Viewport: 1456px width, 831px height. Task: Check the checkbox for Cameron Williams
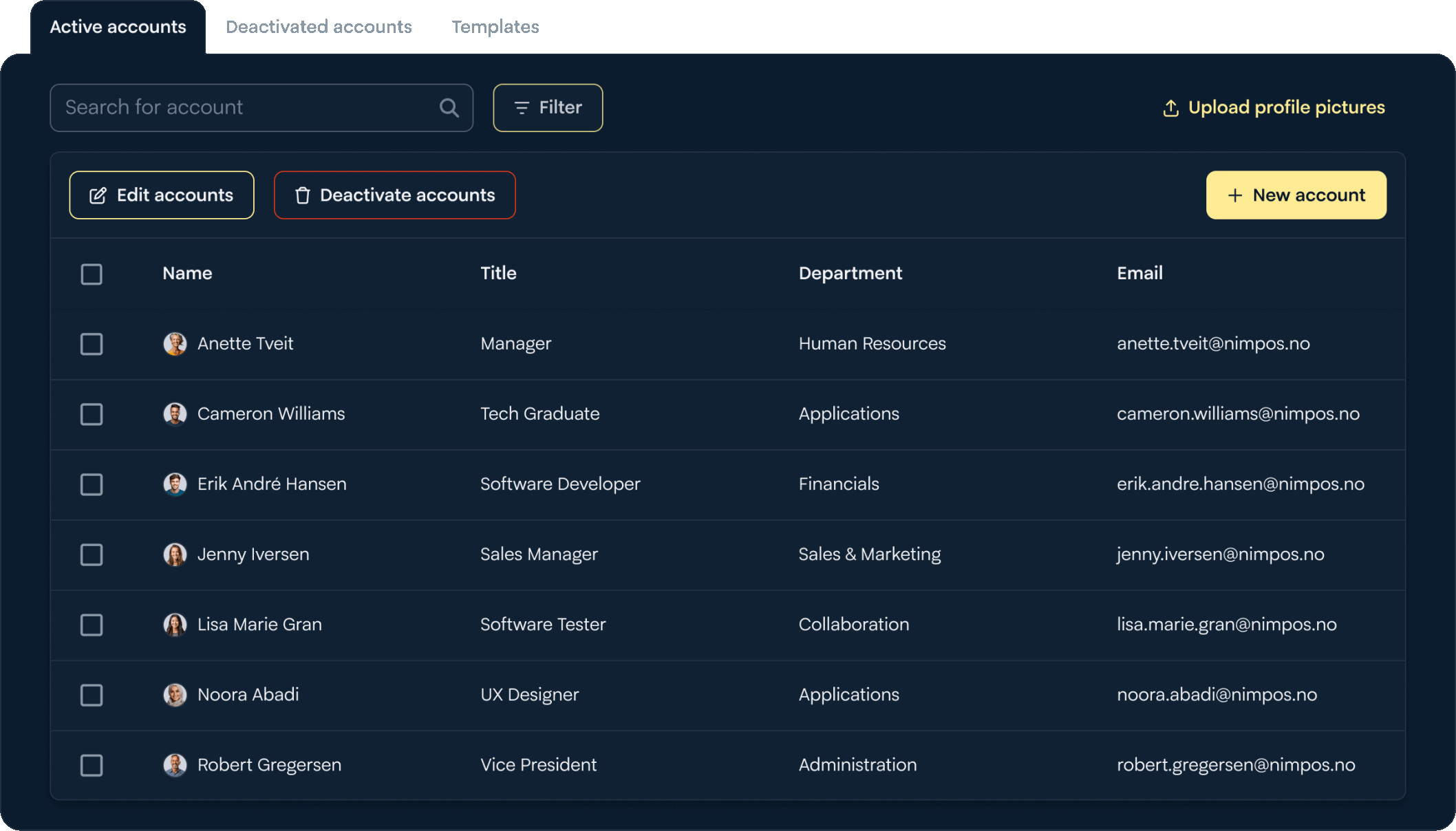point(92,414)
